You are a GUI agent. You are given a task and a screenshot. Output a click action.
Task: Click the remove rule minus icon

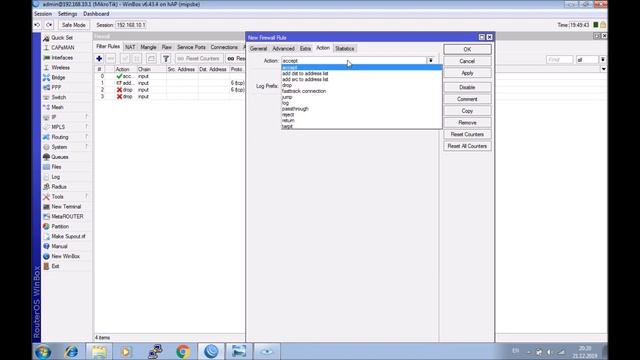[111, 59]
